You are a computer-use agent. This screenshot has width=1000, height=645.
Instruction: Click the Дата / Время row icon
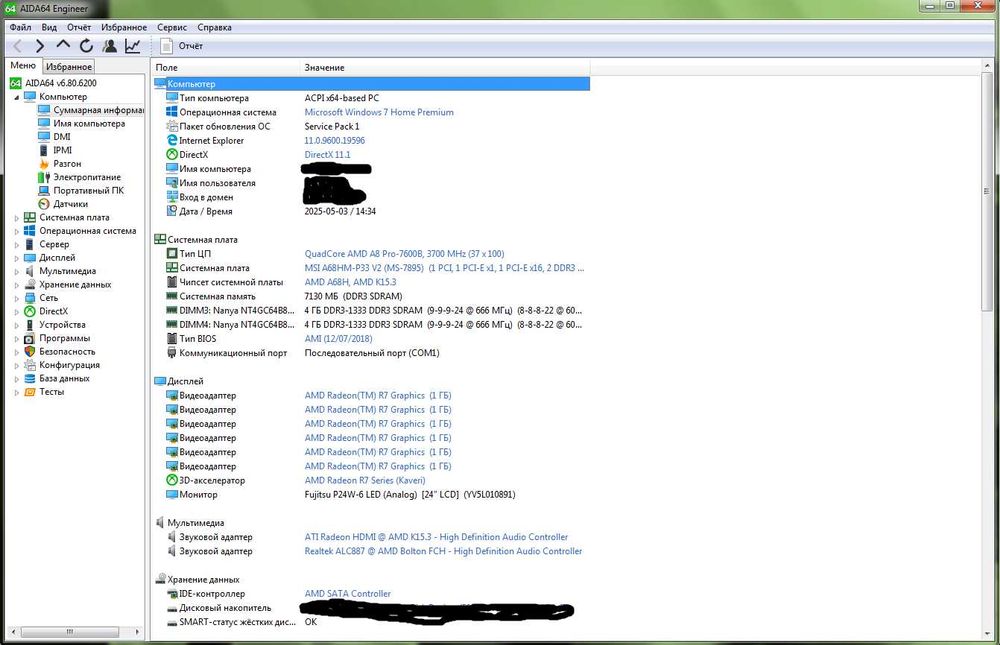pyautogui.click(x=172, y=211)
